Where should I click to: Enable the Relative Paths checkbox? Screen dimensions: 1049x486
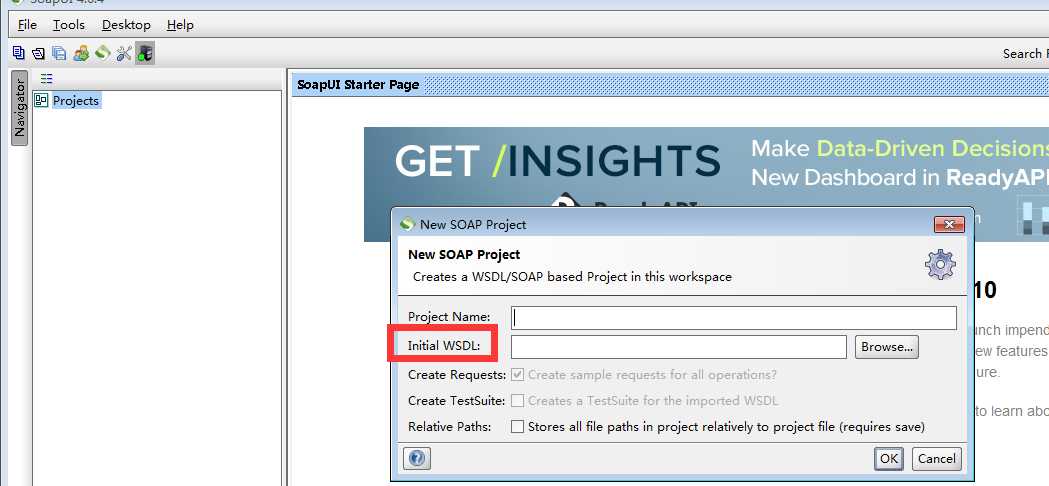pos(517,426)
